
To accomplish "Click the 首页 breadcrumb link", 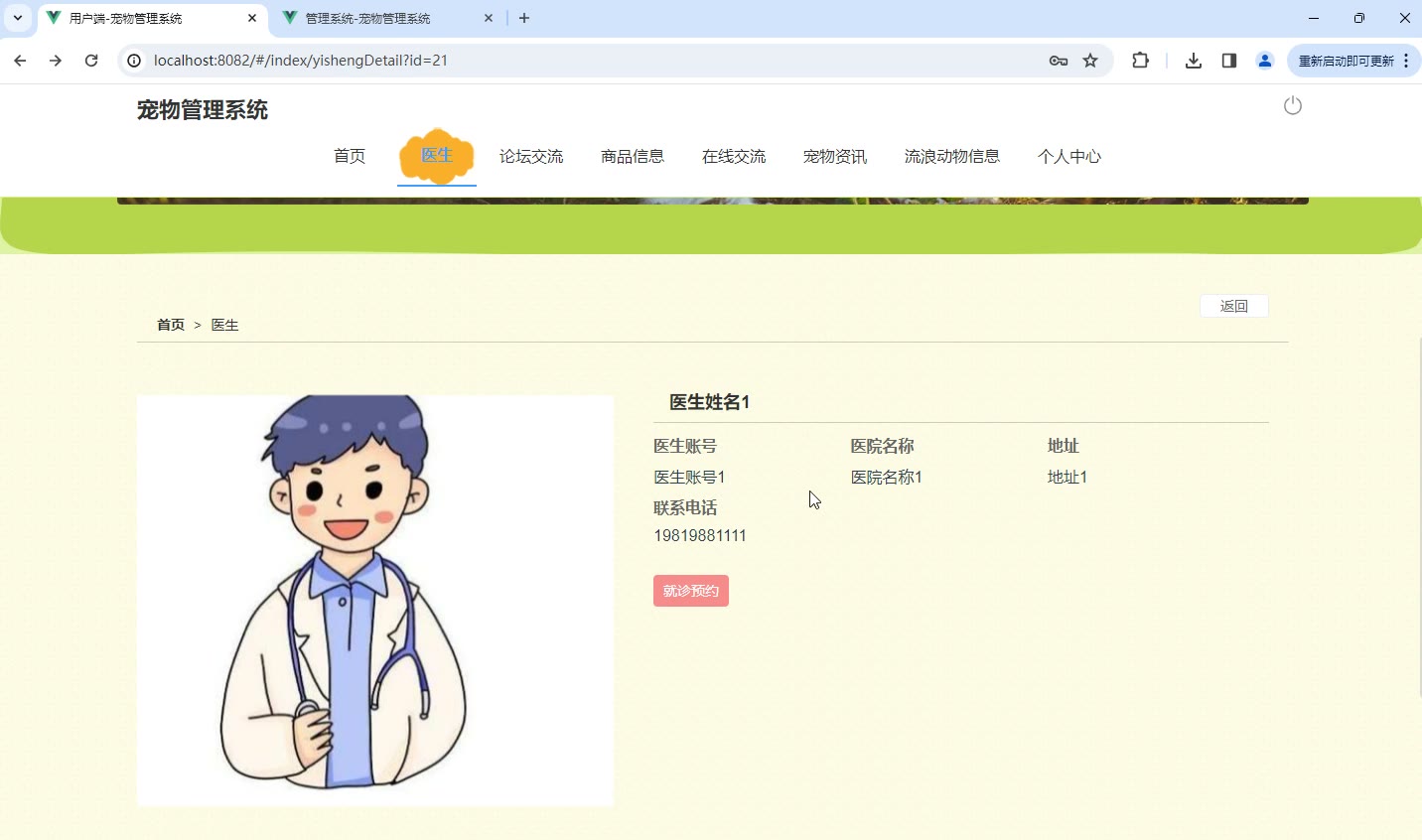I will pos(171,325).
